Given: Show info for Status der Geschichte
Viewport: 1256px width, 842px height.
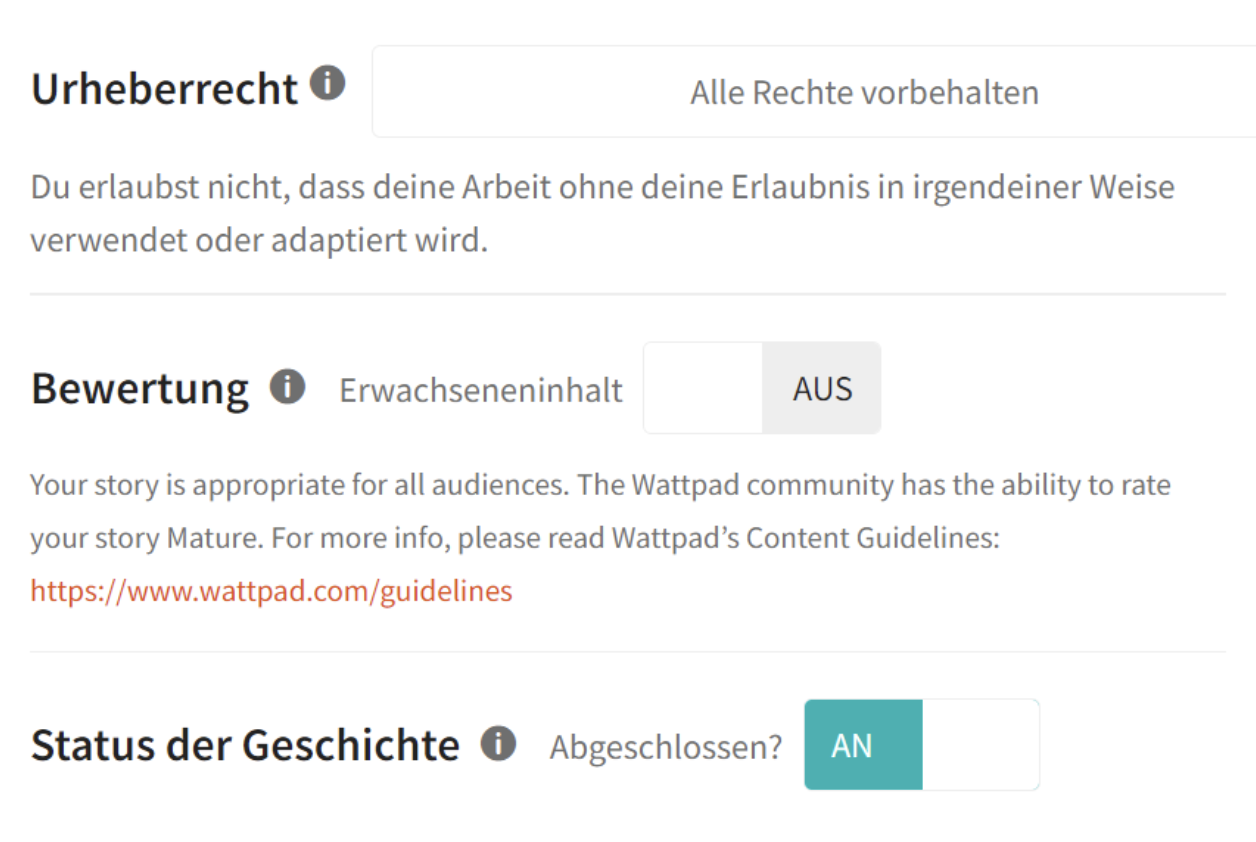Looking at the screenshot, I should tap(498, 743).
